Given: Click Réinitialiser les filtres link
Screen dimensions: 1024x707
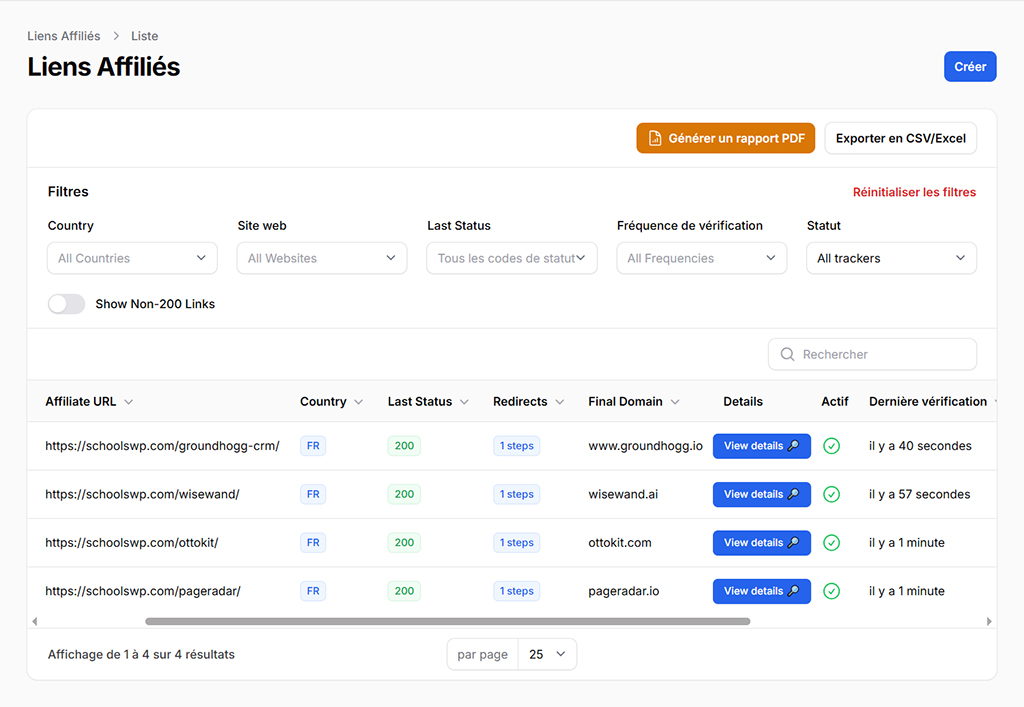Looking at the screenshot, I should tap(914, 192).
